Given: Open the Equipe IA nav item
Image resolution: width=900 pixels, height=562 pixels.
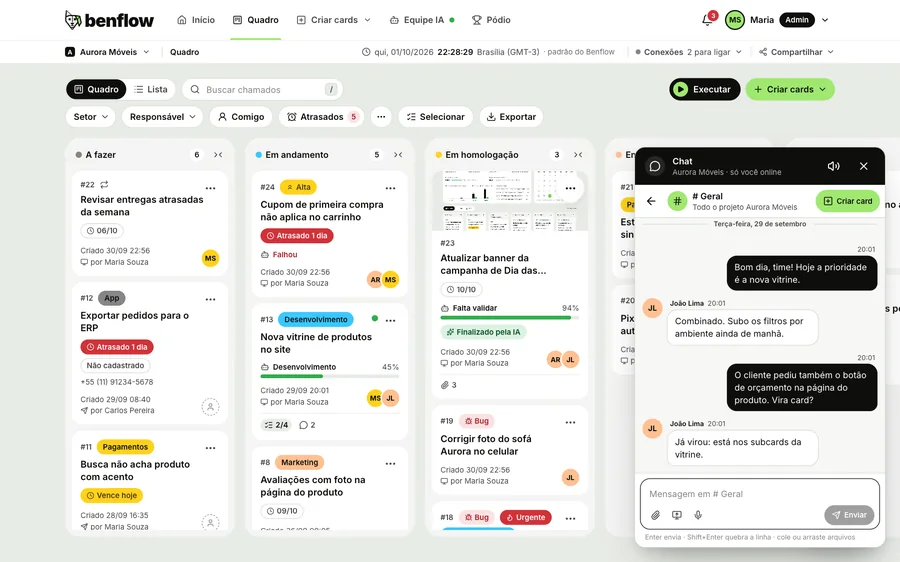Looking at the screenshot, I should pyautogui.click(x=422, y=20).
